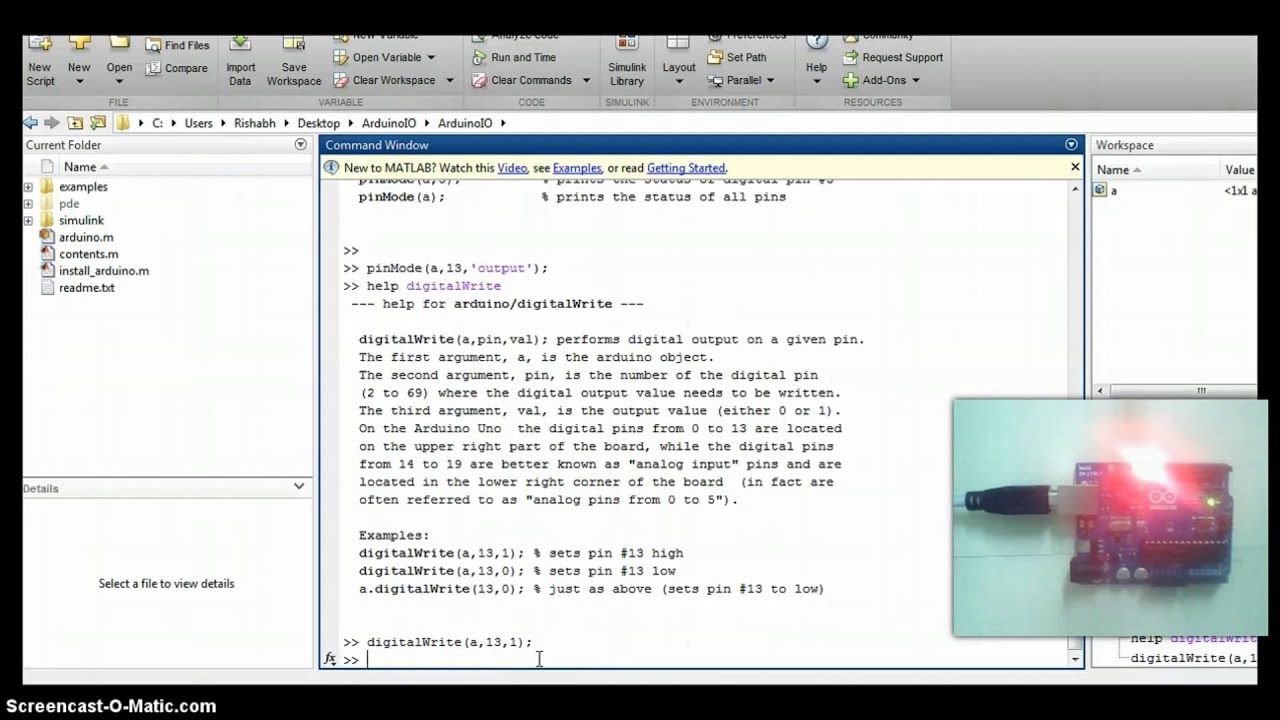Open the Command Window actions menu
Image resolution: width=1280 pixels, height=720 pixels.
(1071, 145)
